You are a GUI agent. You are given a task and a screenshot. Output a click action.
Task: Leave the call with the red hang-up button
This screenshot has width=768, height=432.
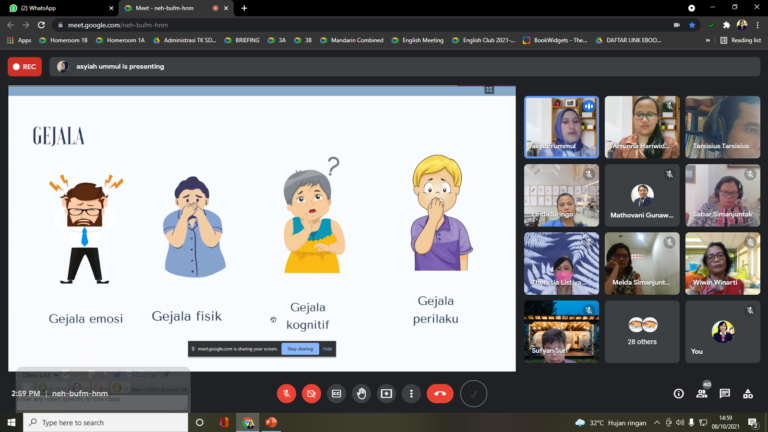(x=440, y=394)
